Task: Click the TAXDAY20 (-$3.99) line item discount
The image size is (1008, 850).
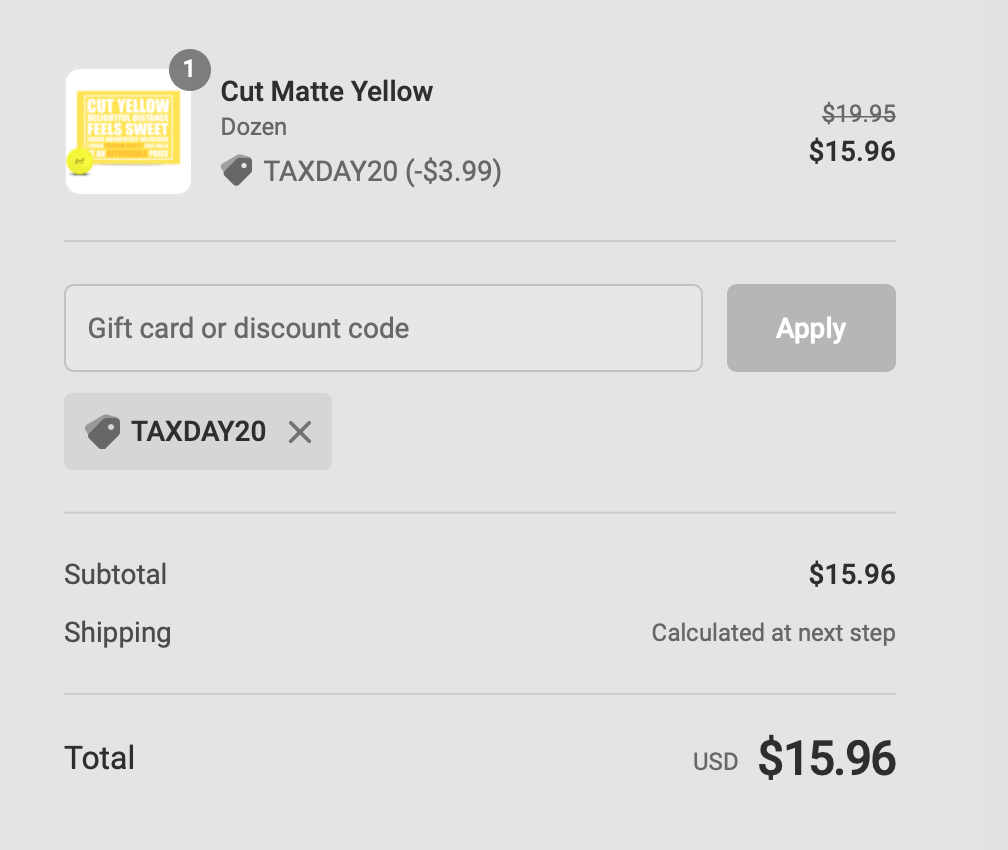Action: [383, 172]
